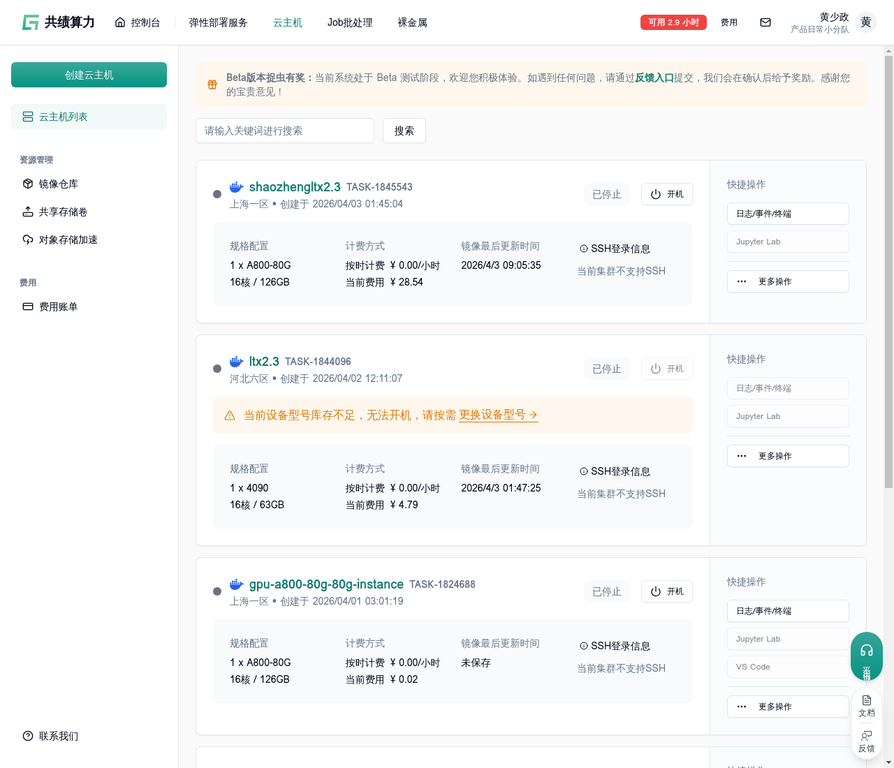
Task: Open the customer service headset widget
Action: tap(866, 656)
